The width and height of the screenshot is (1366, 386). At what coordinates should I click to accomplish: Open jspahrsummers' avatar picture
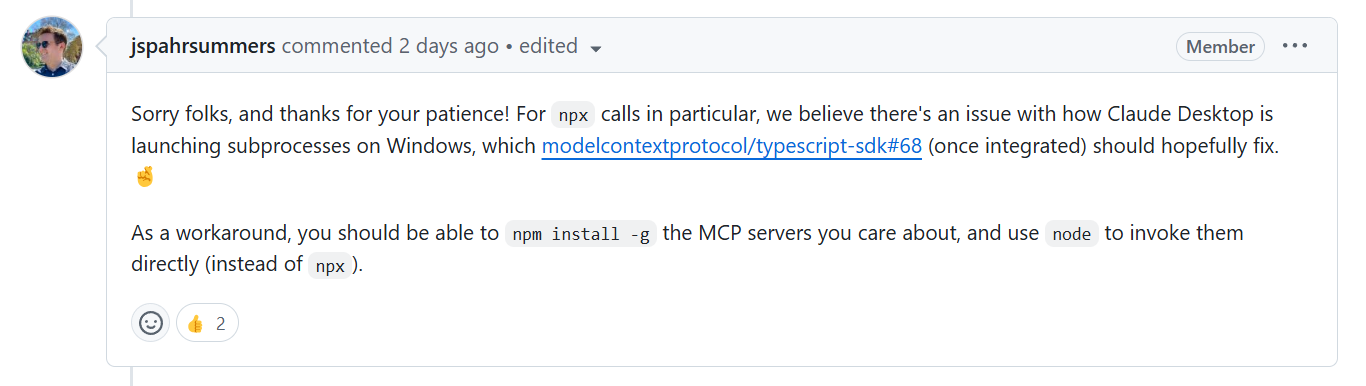pos(52,47)
